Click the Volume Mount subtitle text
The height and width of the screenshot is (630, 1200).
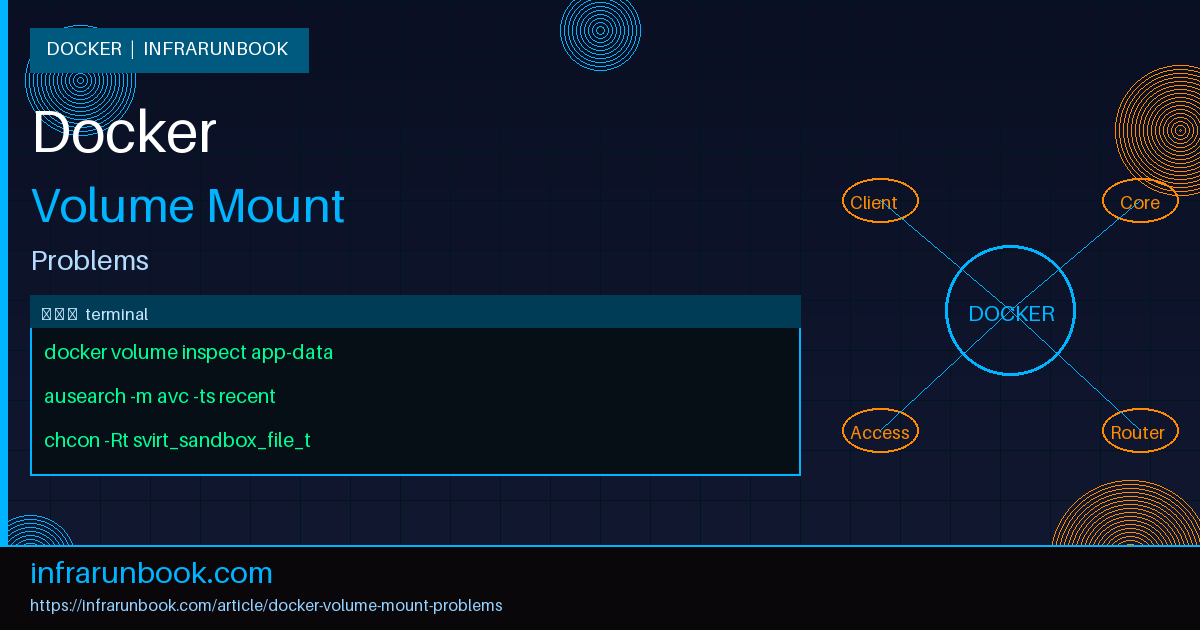coord(187,206)
